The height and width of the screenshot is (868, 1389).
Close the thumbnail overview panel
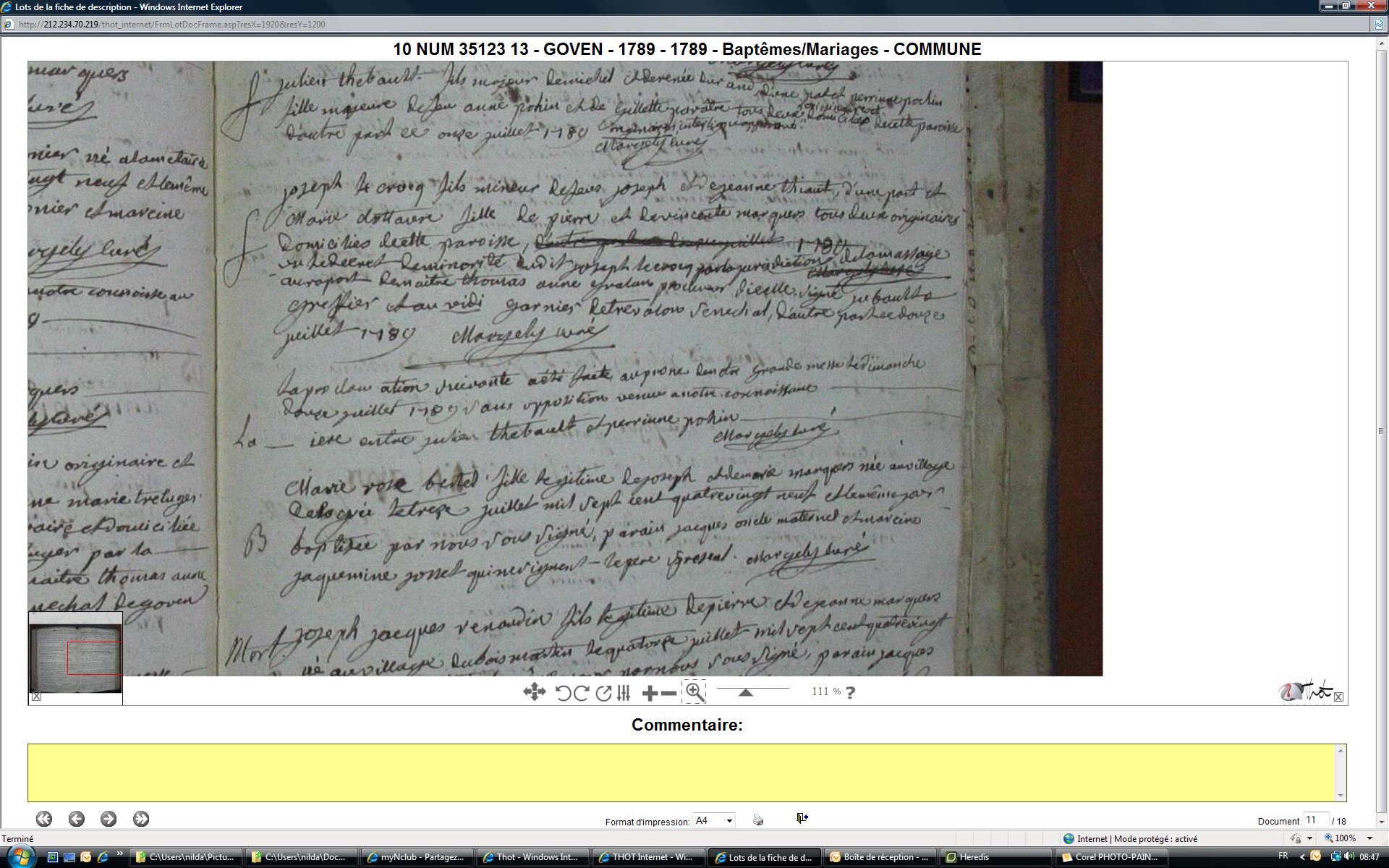(x=36, y=697)
